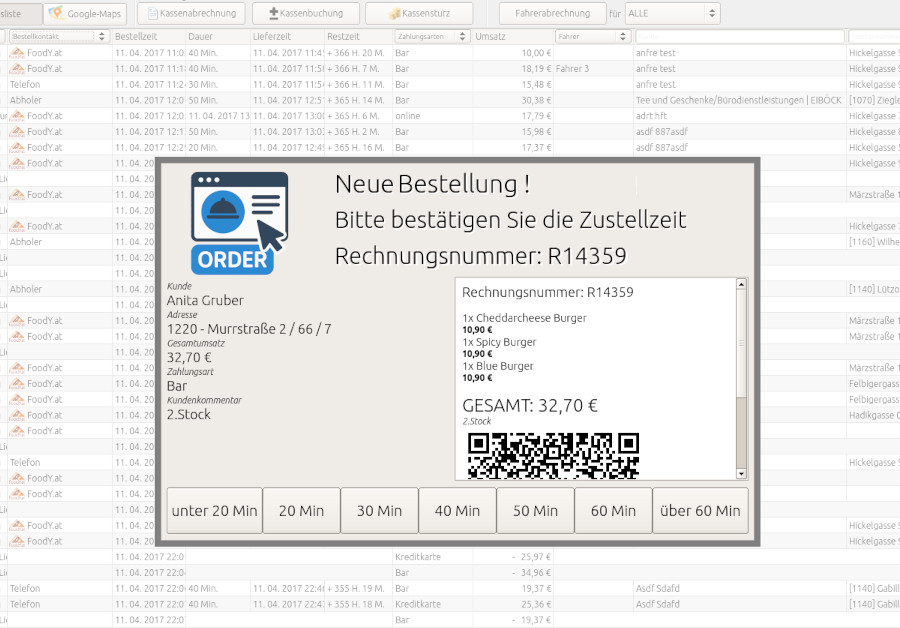Confirm delivery time of 30 Min
The width and height of the screenshot is (900, 628).
click(379, 510)
